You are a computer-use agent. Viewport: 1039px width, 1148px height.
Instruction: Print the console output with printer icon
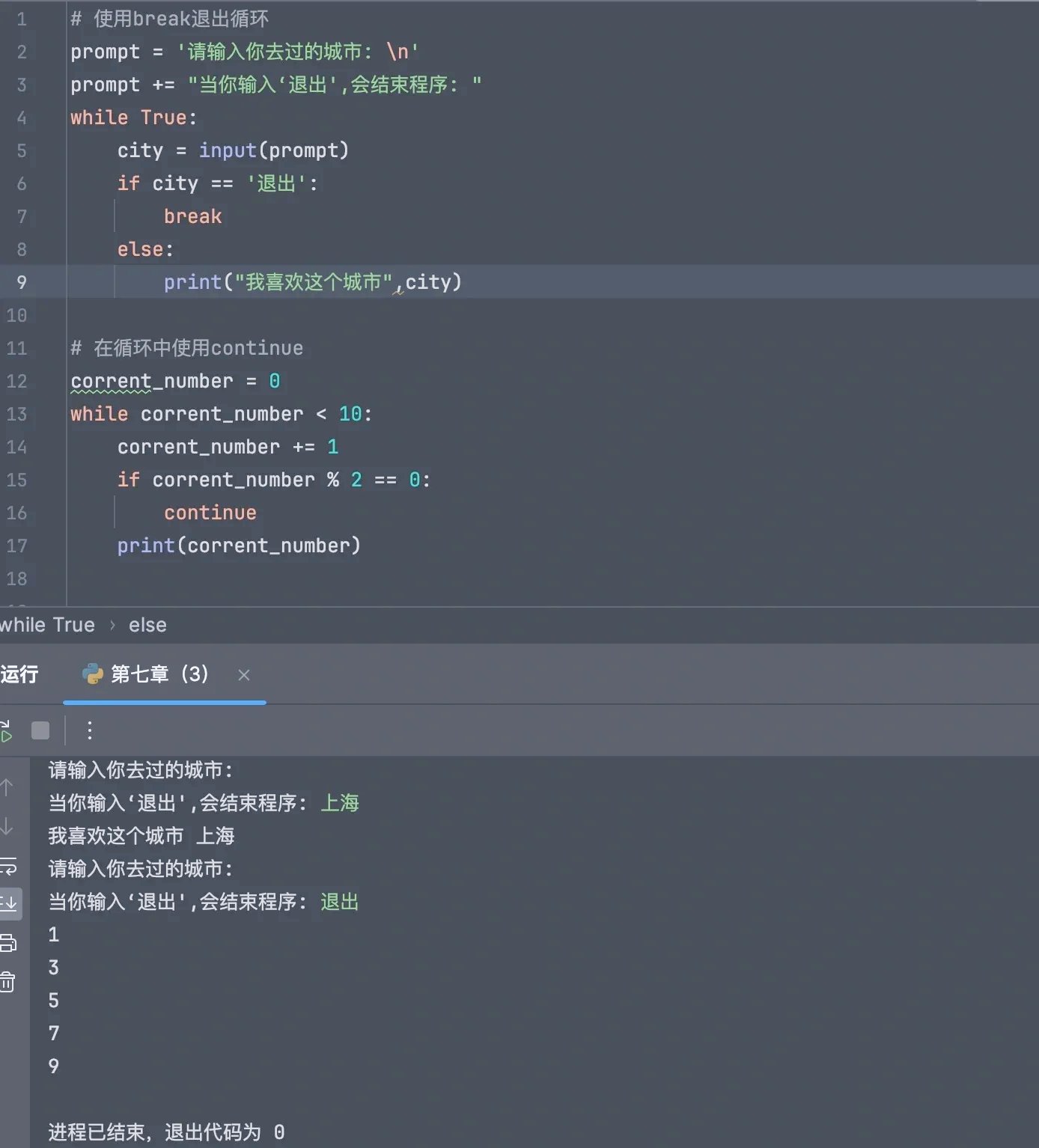point(8,943)
